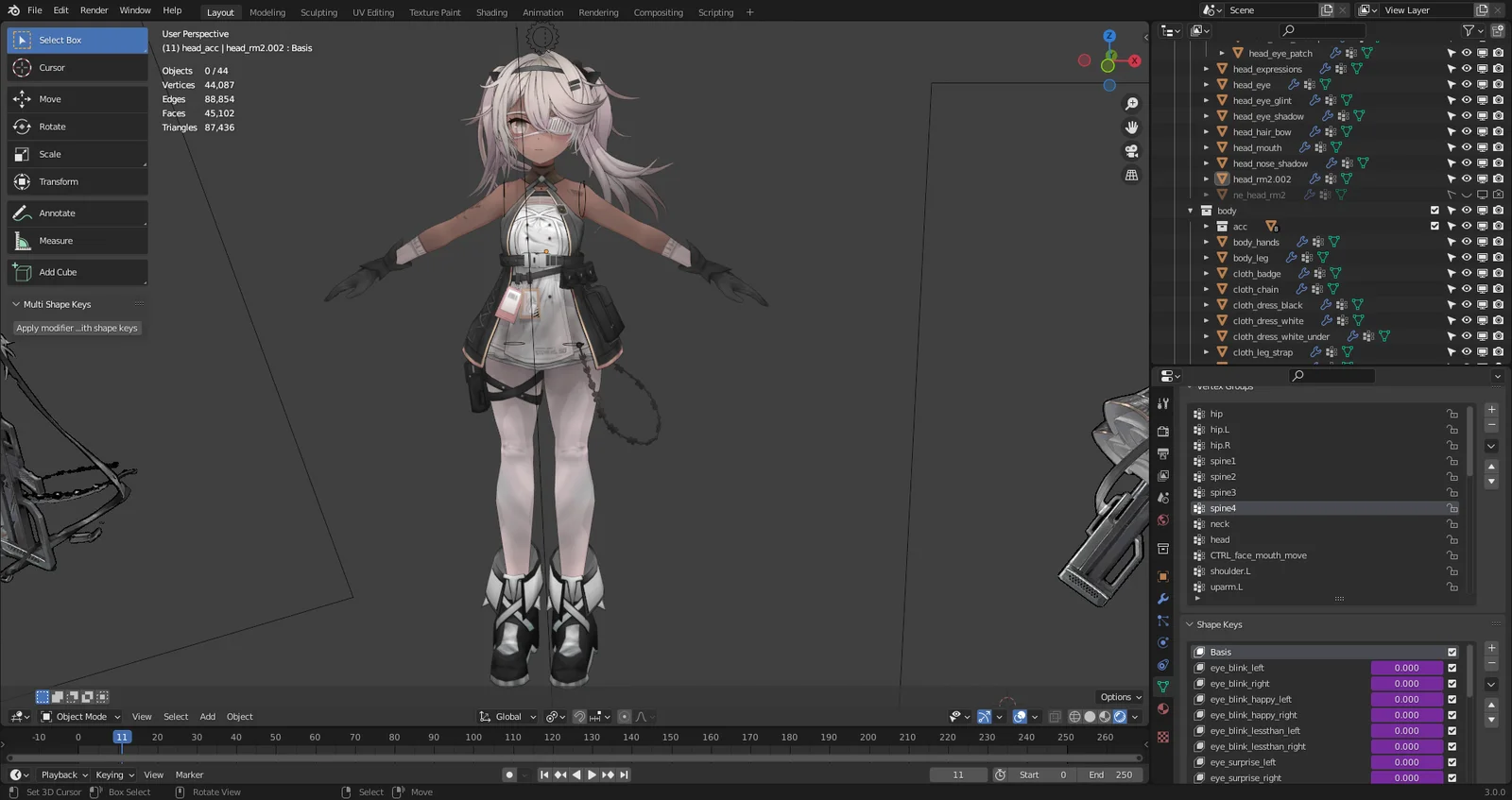The width and height of the screenshot is (1512, 800).
Task: Open Keying dropdown in timeline
Action: 114,774
